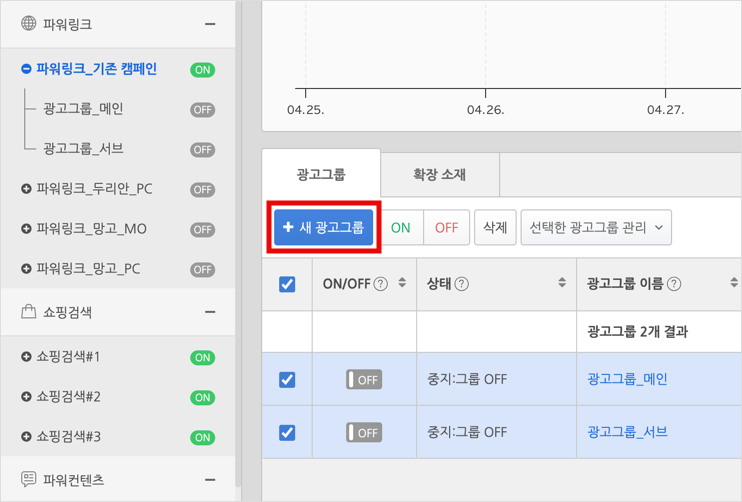The width and height of the screenshot is (742, 502).
Task: Expand the 파워링크_망고_MO campaign
Action: 26,229
